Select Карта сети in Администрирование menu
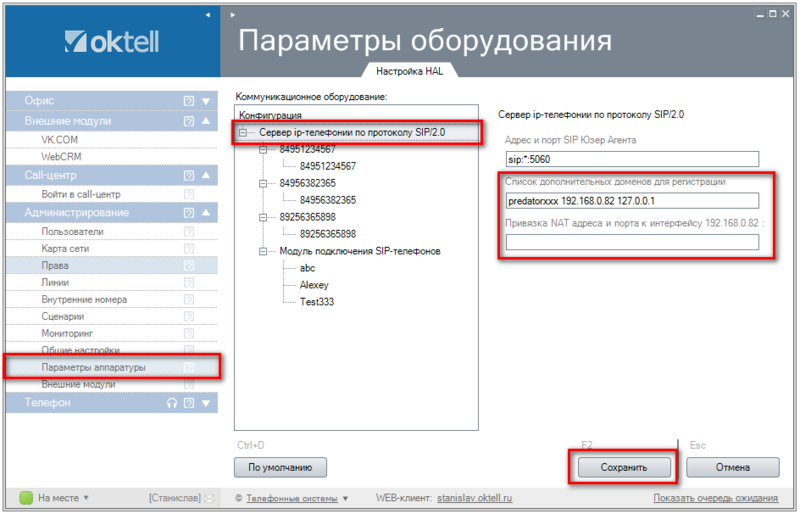Viewport: 800px width, 514px height. coord(68,248)
